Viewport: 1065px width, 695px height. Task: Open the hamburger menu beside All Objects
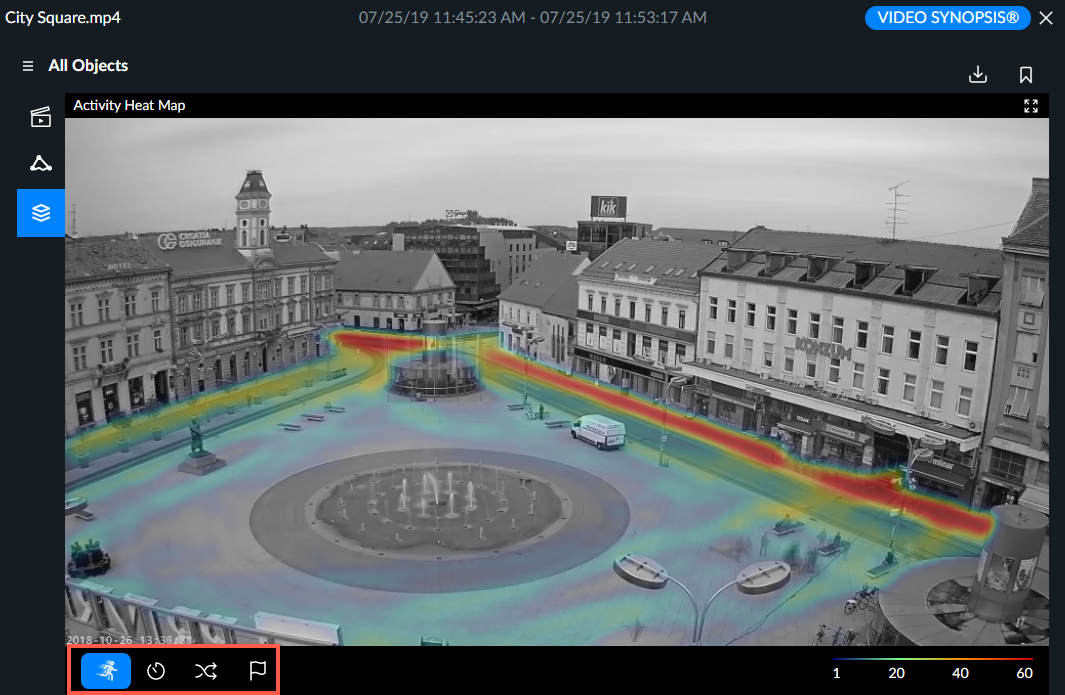(28, 66)
